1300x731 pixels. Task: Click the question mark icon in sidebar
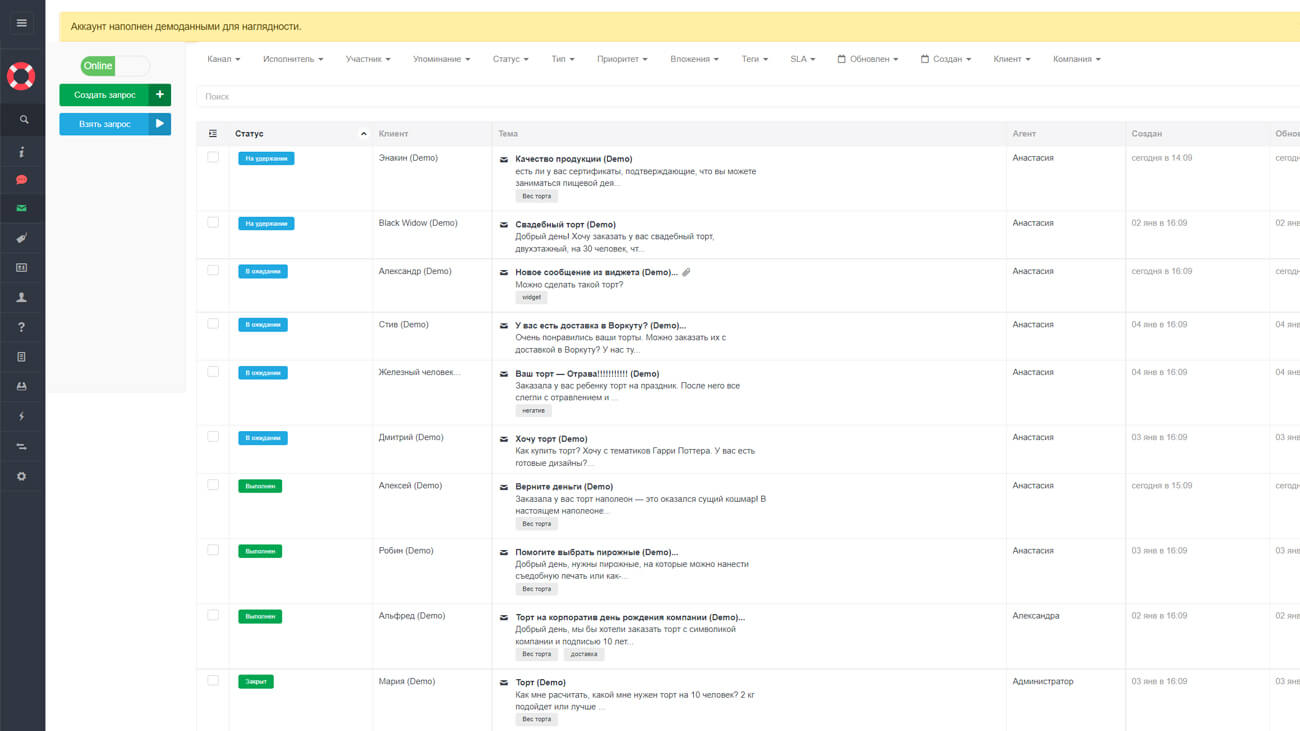click(22, 327)
